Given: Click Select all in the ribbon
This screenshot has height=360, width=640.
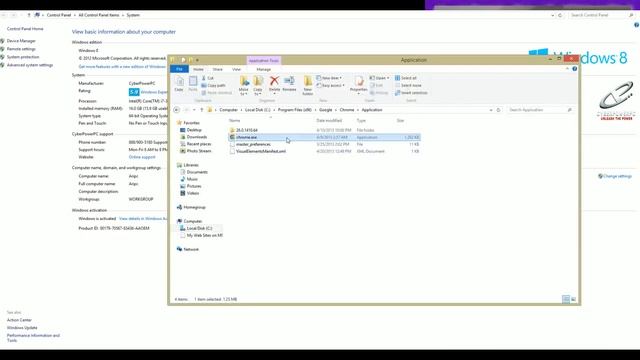Looking at the screenshot, I should 406,78.
